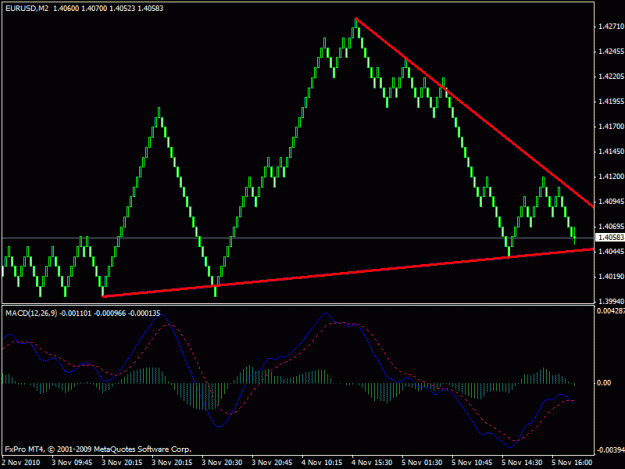Click the 1.42455 price axis label

click(611, 51)
